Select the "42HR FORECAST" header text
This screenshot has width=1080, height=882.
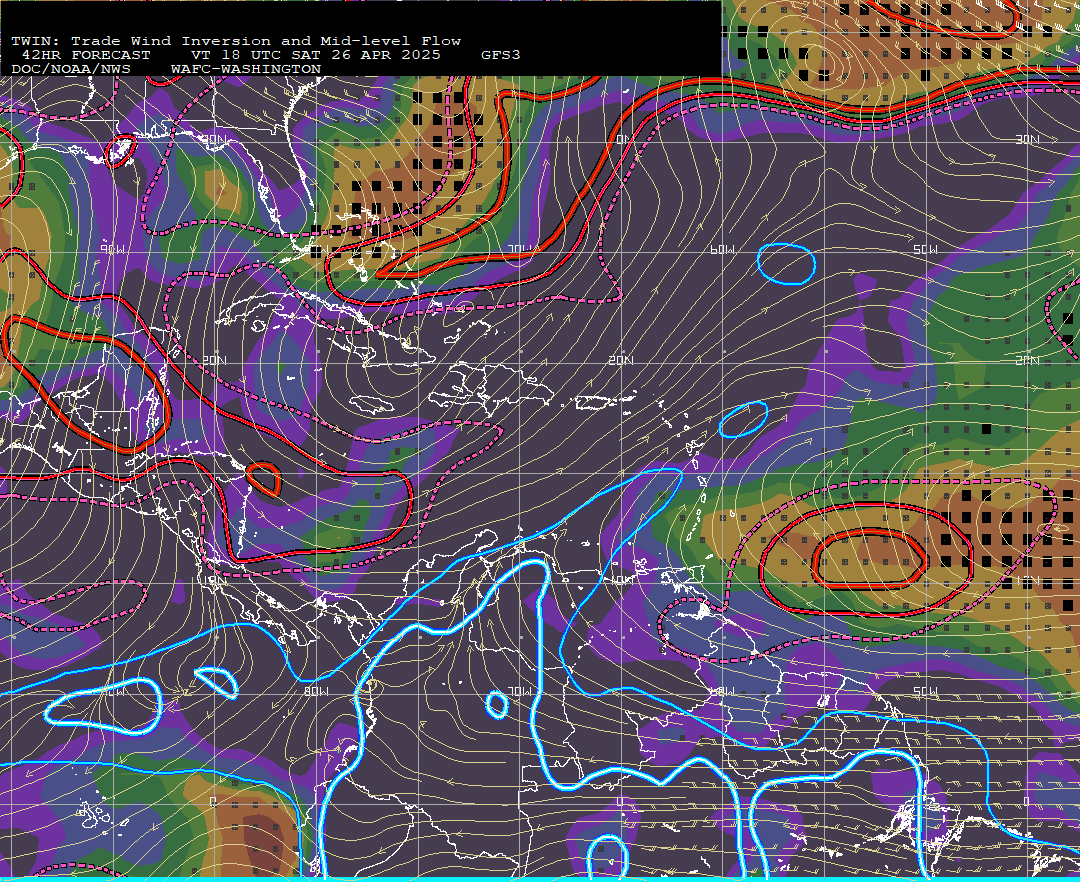pos(86,55)
